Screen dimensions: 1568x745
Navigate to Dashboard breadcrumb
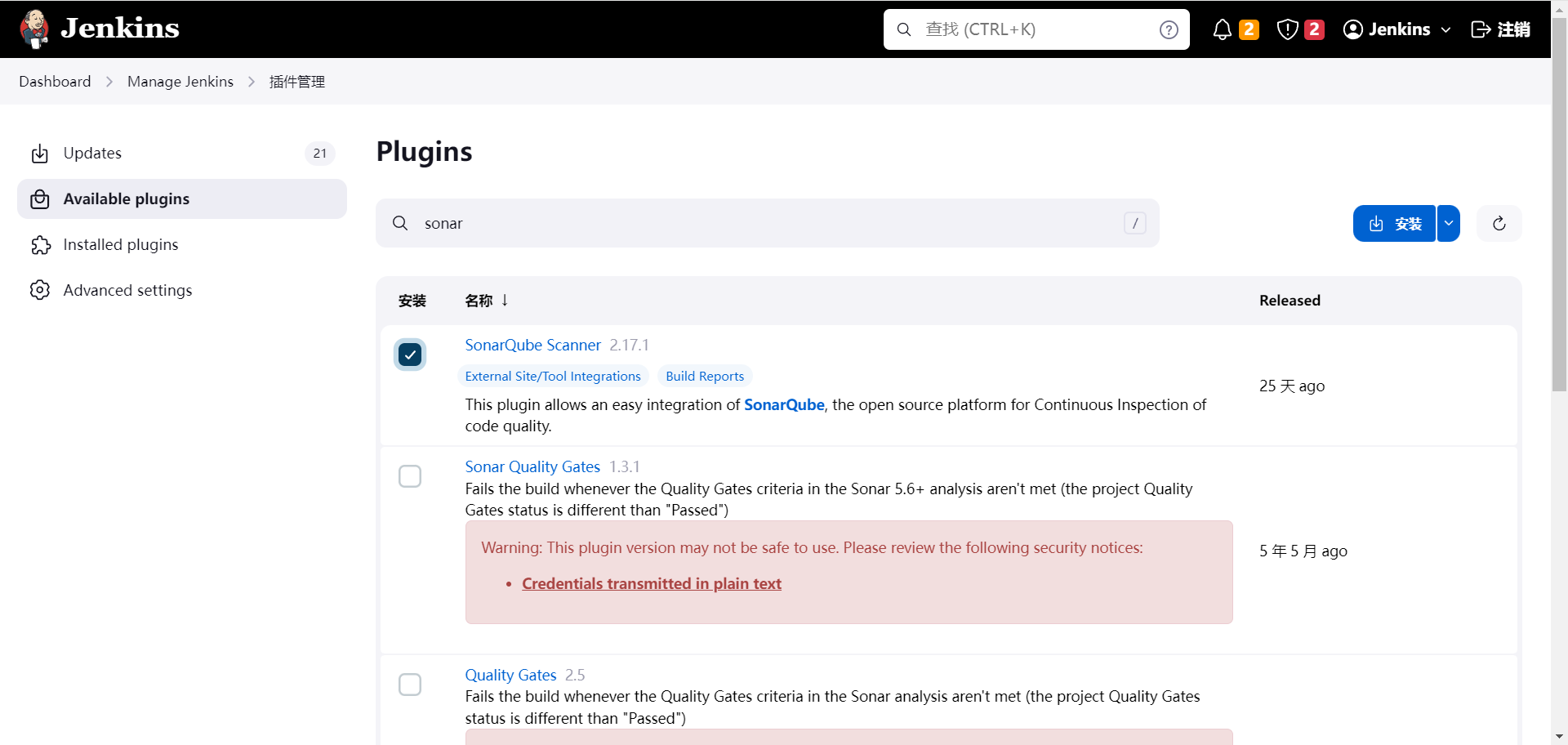55,82
